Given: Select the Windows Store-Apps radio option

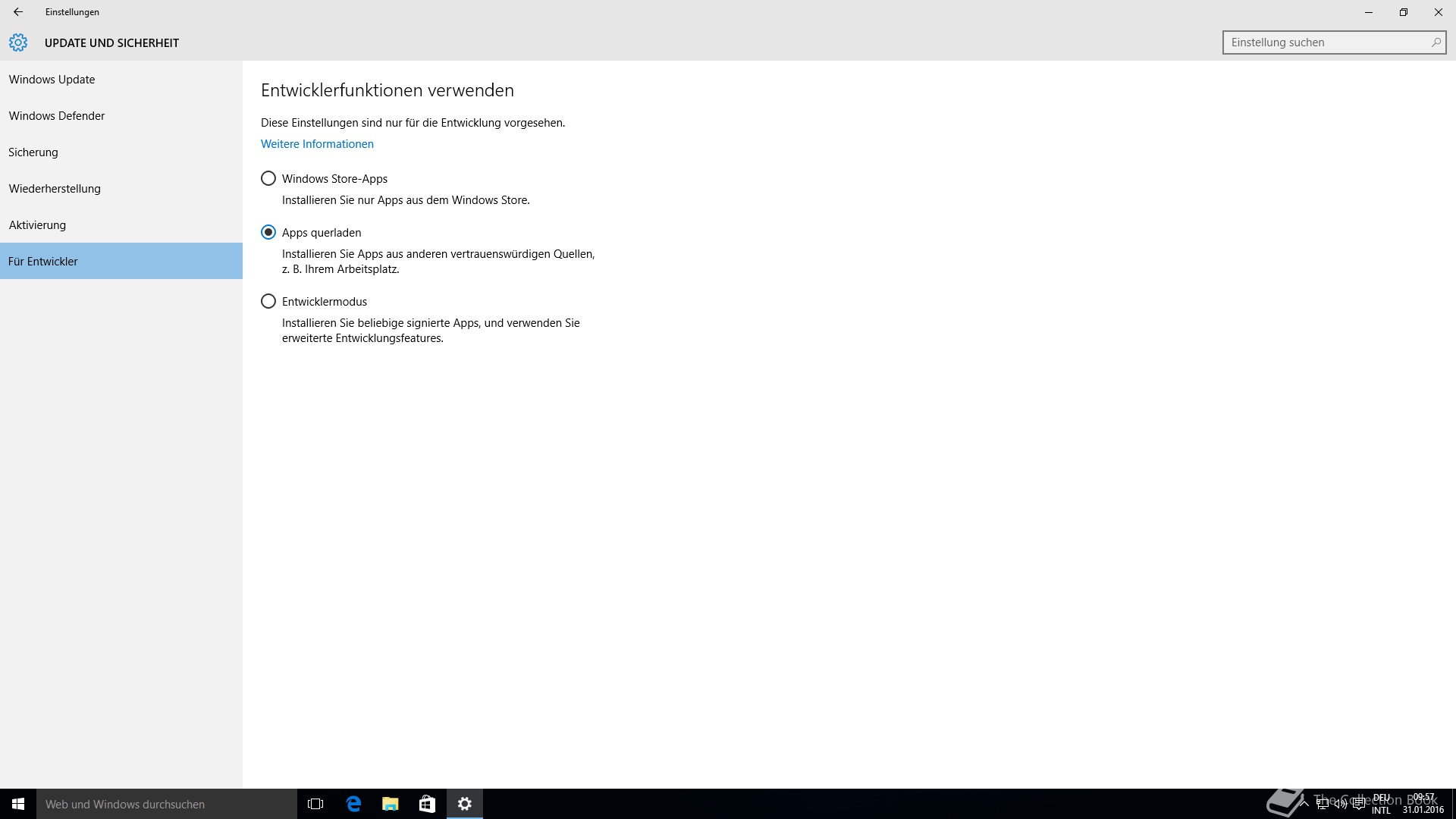Looking at the screenshot, I should [x=268, y=178].
